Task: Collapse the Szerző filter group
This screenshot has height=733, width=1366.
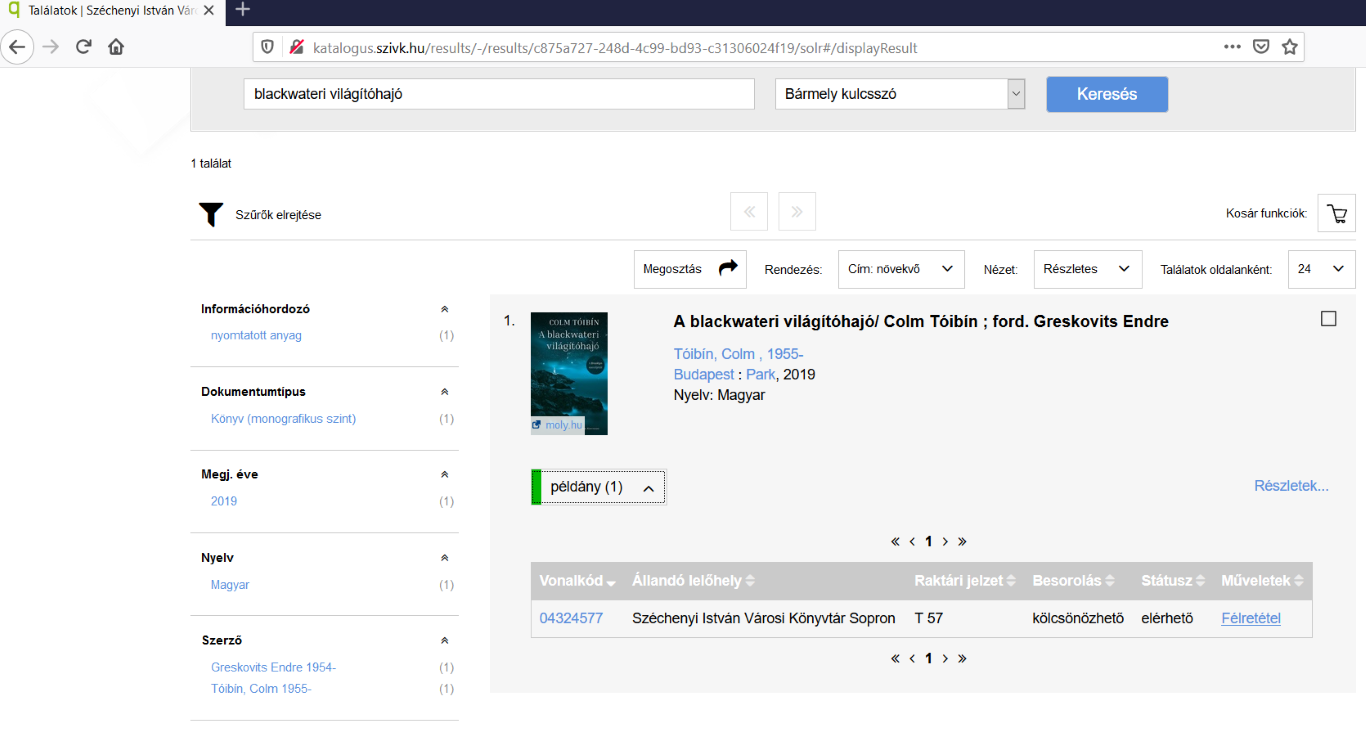Action: pyautogui.click(x=445, y=641)
